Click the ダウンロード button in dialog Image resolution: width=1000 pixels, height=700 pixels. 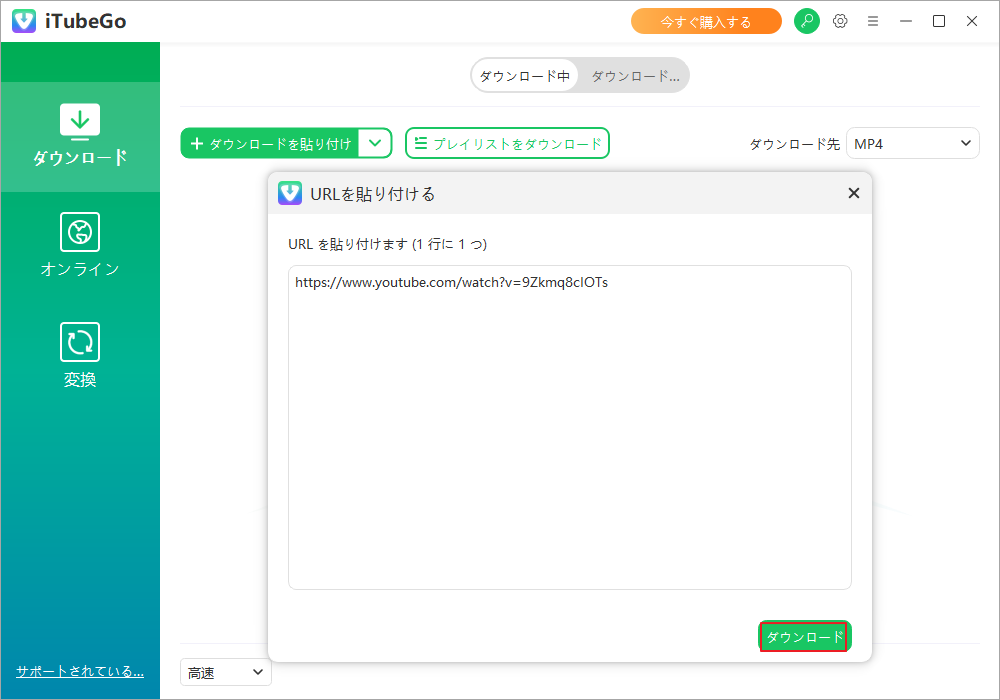(804, 636)
